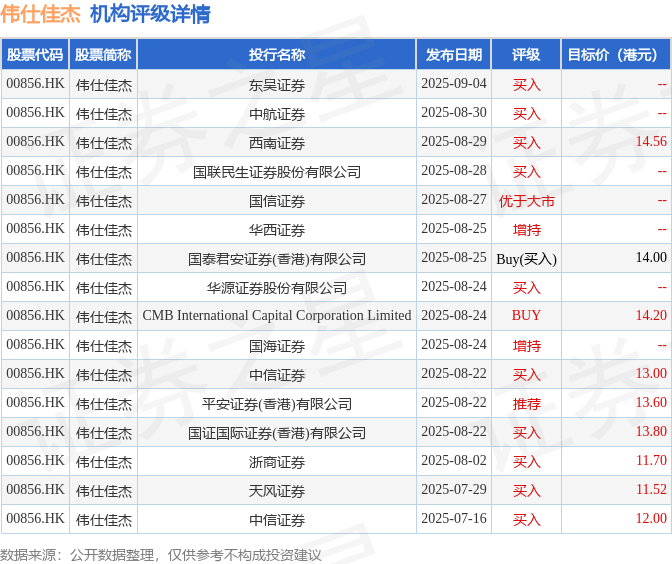Viewport: 672px width, 564px height.
Task: Click 增持 rating in 国海证券 row
Action: 526,346
